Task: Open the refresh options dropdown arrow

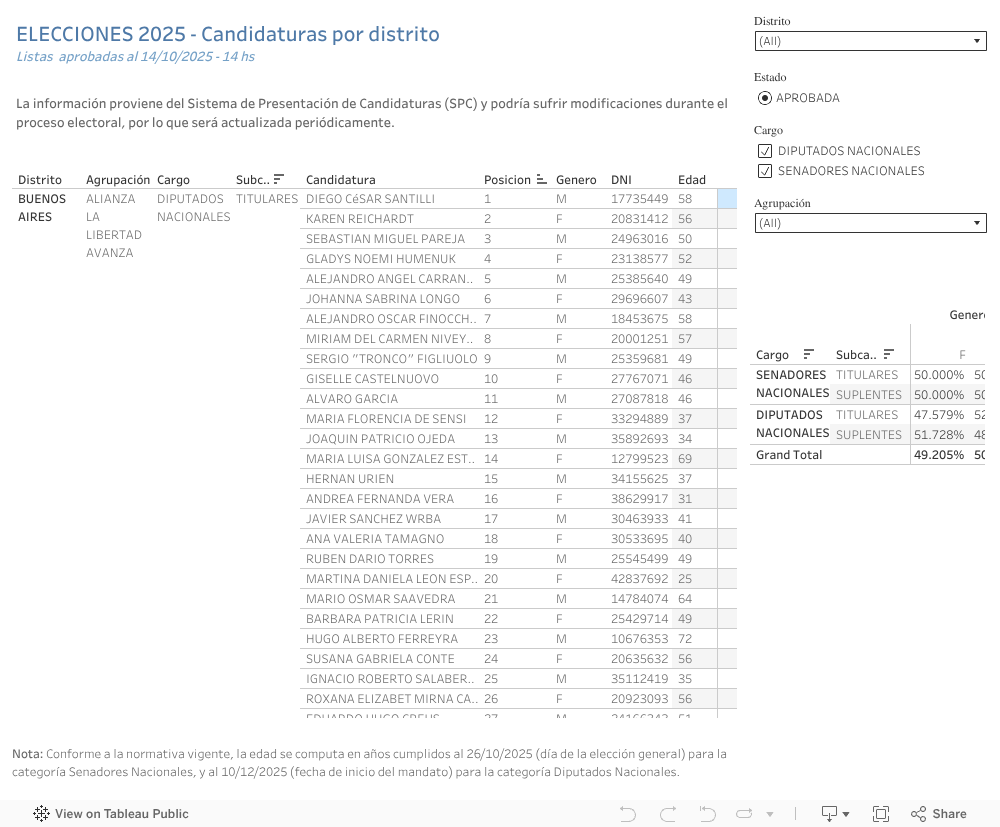Action: (x=769, y=813)
